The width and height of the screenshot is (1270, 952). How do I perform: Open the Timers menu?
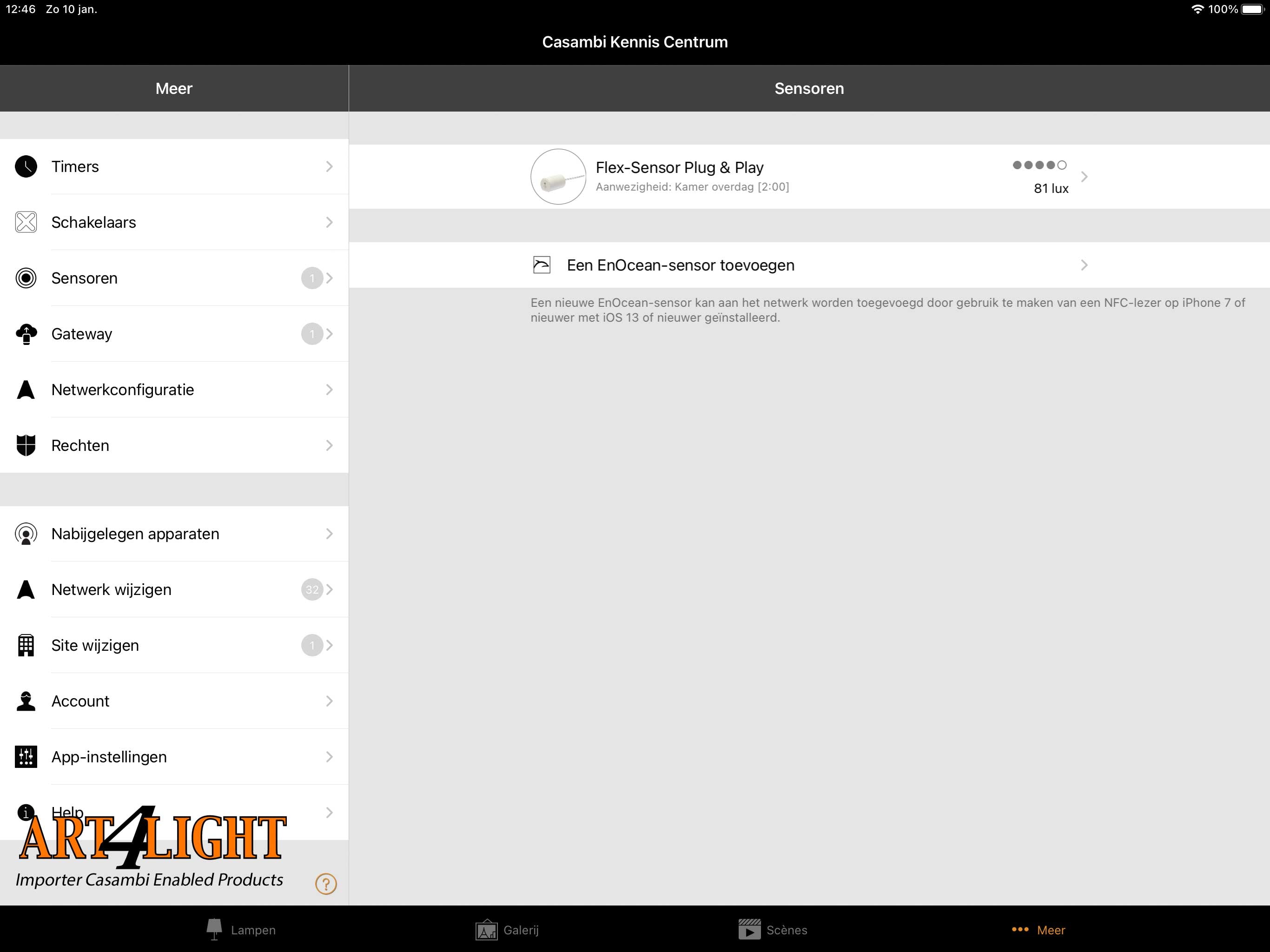(174, 166)
